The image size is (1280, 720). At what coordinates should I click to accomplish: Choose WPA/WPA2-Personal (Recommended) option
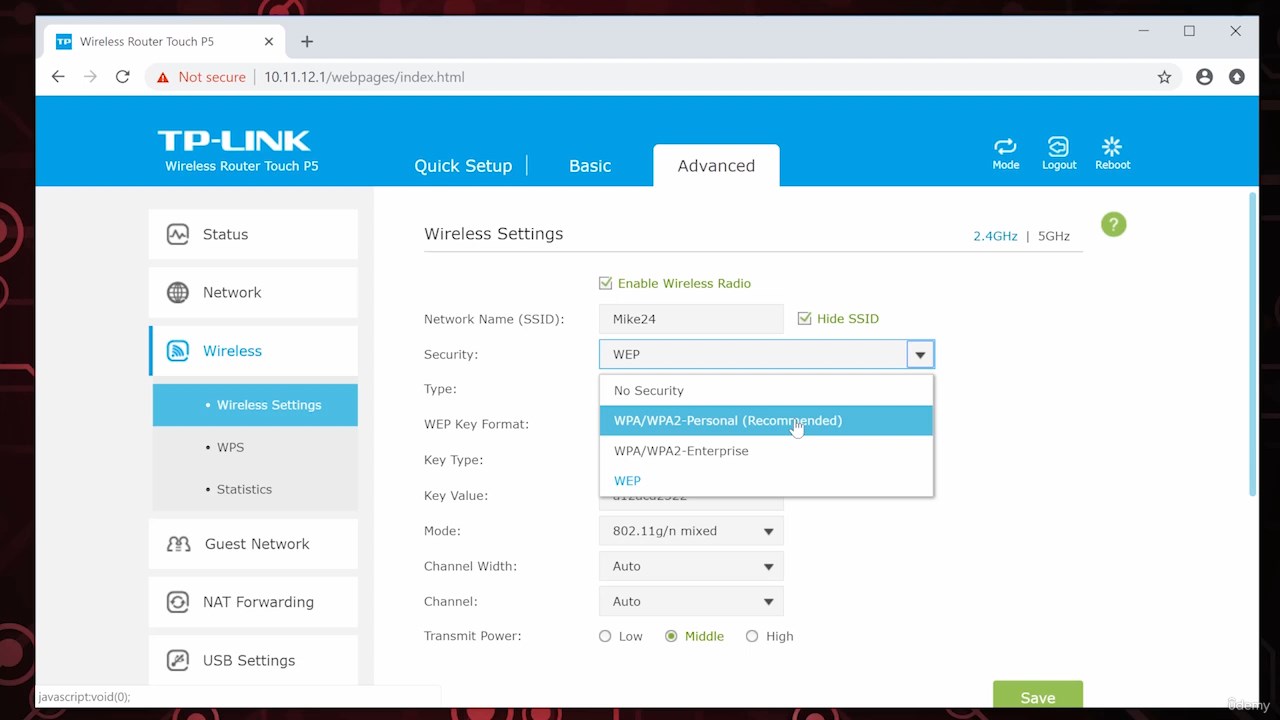coord(766,421)
